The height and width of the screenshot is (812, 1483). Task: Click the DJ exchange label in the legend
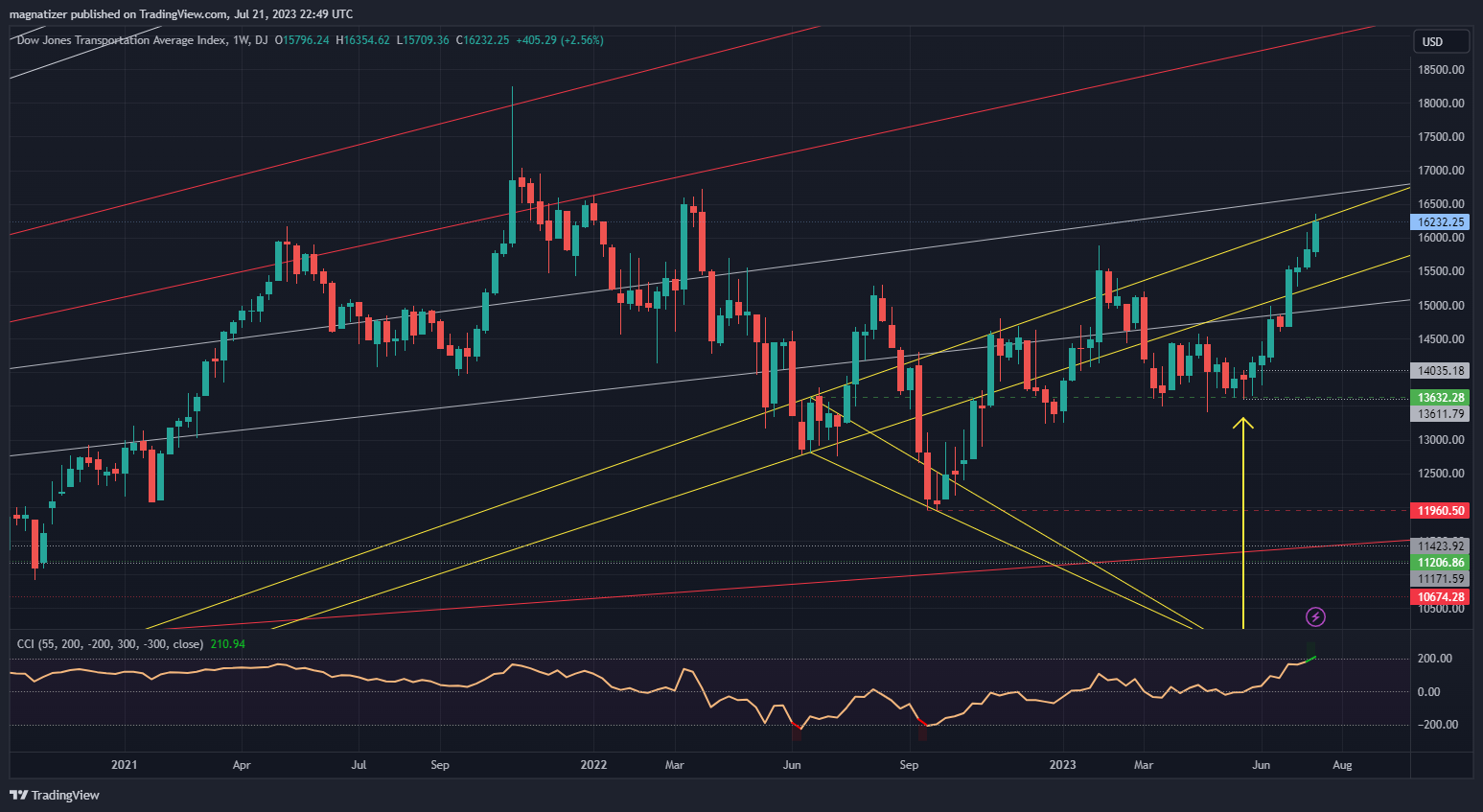(x=262, y=40)
